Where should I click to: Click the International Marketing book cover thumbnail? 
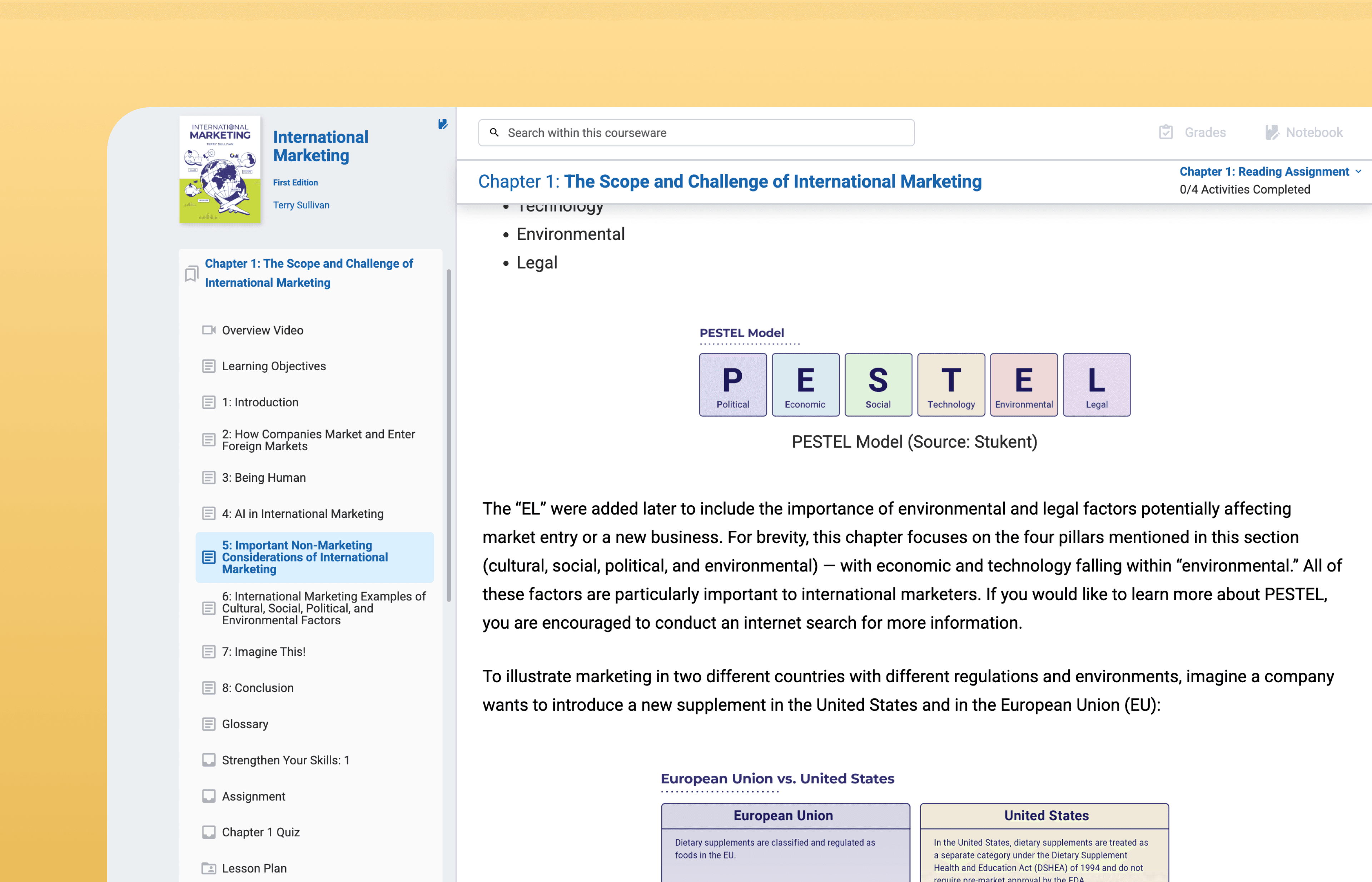pos(220,169)
